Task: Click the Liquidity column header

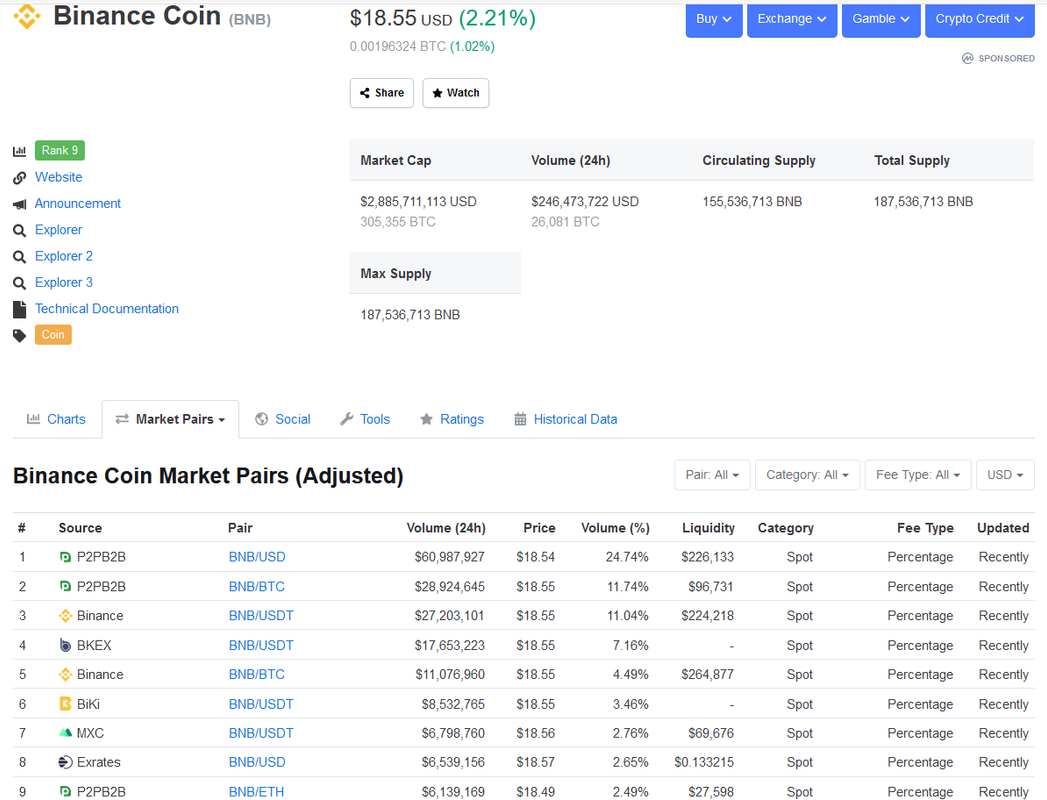Action: tap(708, 528)
